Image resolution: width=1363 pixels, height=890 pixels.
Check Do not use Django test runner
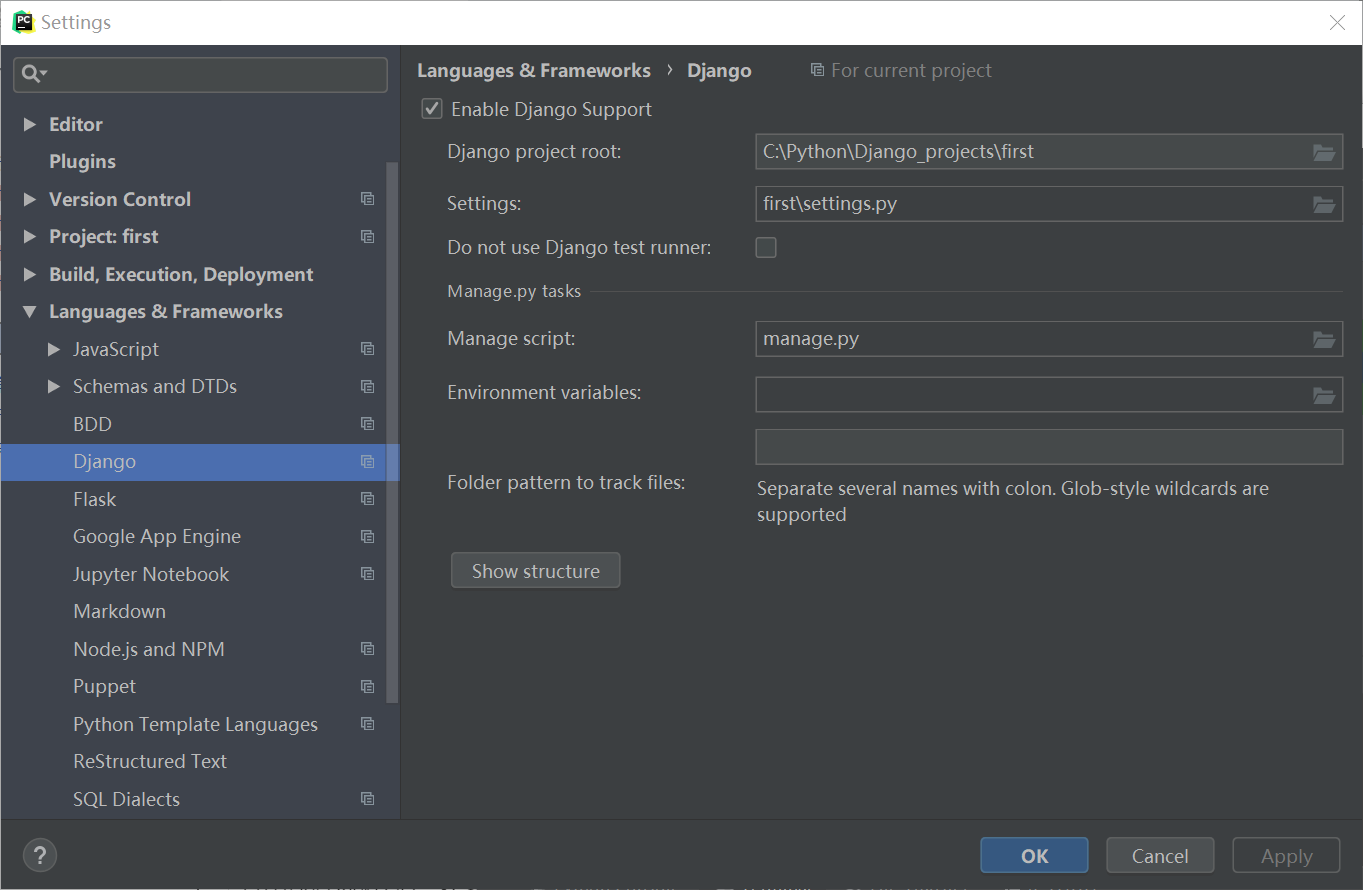766,247
